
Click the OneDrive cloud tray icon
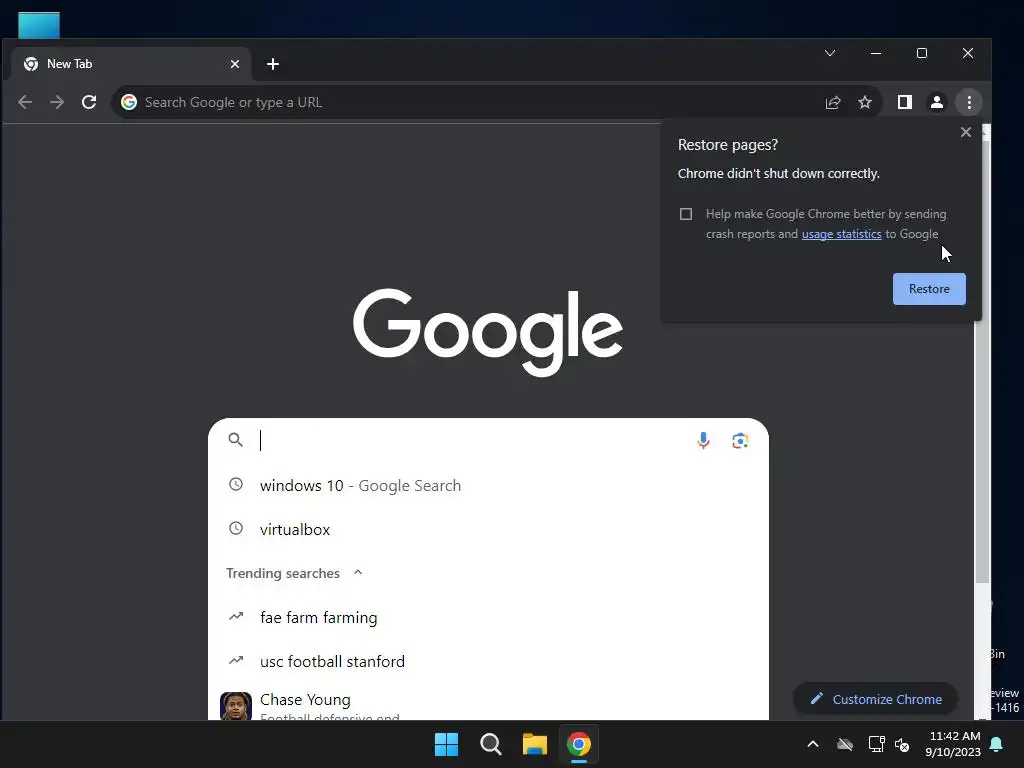tap(845, 744)
